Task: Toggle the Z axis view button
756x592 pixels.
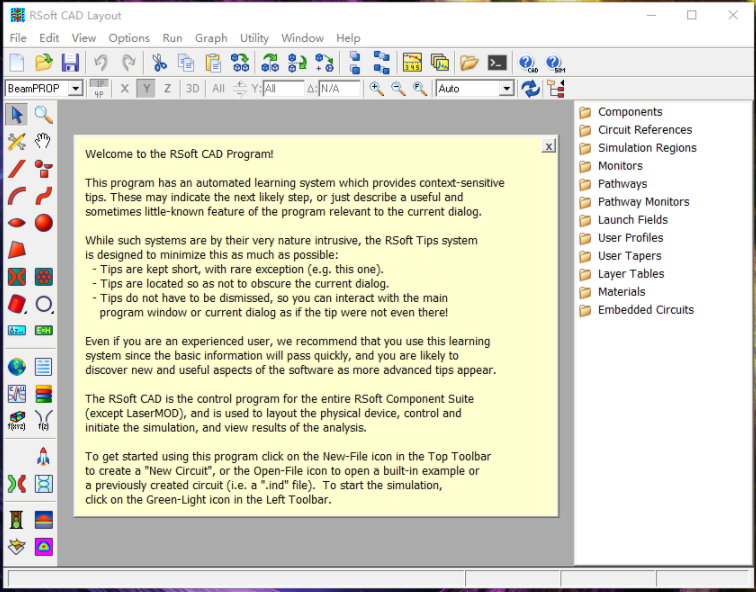Action: click(167, 89)
